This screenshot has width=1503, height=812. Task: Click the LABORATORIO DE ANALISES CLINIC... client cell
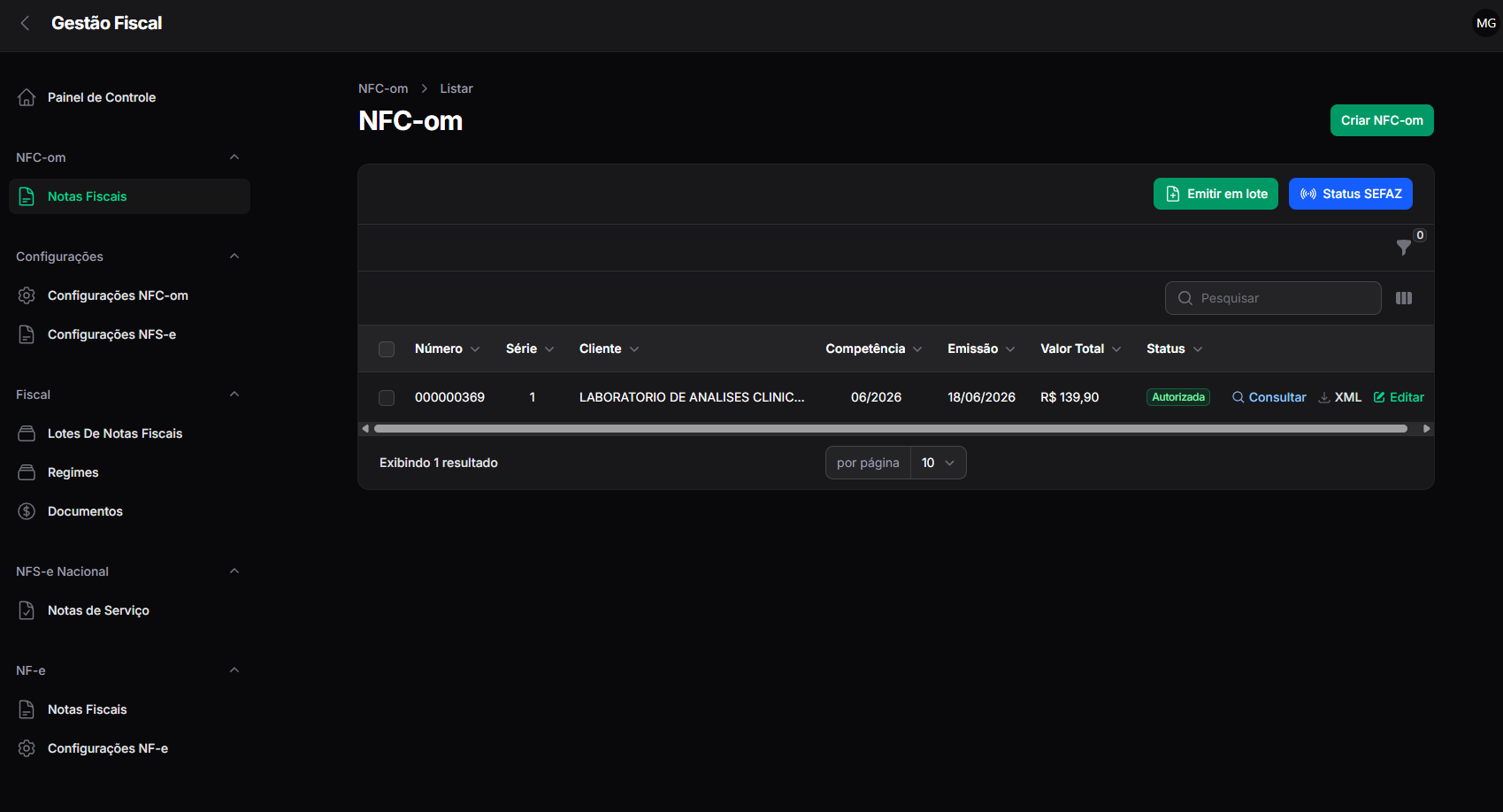coord(692,397)
